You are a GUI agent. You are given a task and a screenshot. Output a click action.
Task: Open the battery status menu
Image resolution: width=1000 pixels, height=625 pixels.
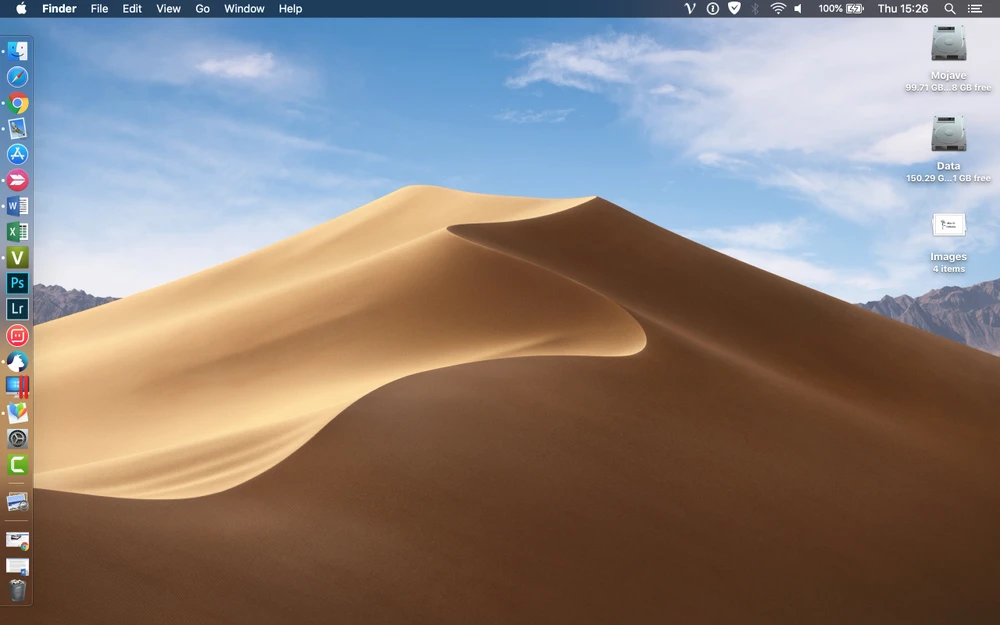point(854,9)
